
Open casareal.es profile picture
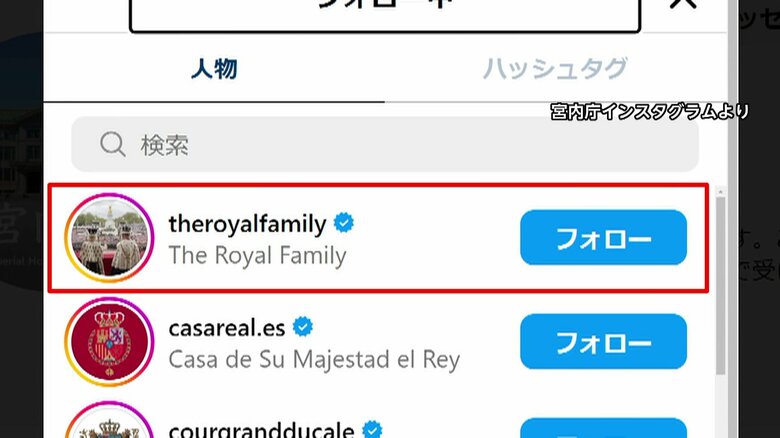click(x=109, y=342)
